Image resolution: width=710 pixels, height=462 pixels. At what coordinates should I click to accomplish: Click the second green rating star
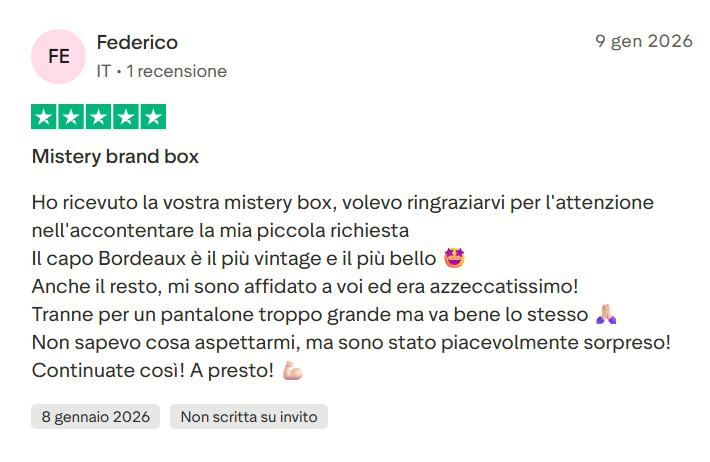pos(72,117)
